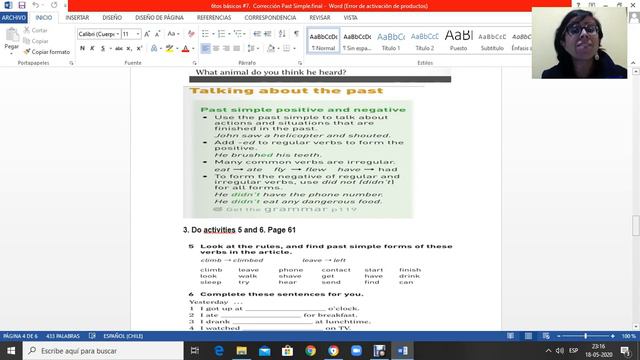Image resolution: width=640 pixels, height=360 pixels.
Task: Apply subscript formatting
Action: pyautogui.click(x=129, y=48)
